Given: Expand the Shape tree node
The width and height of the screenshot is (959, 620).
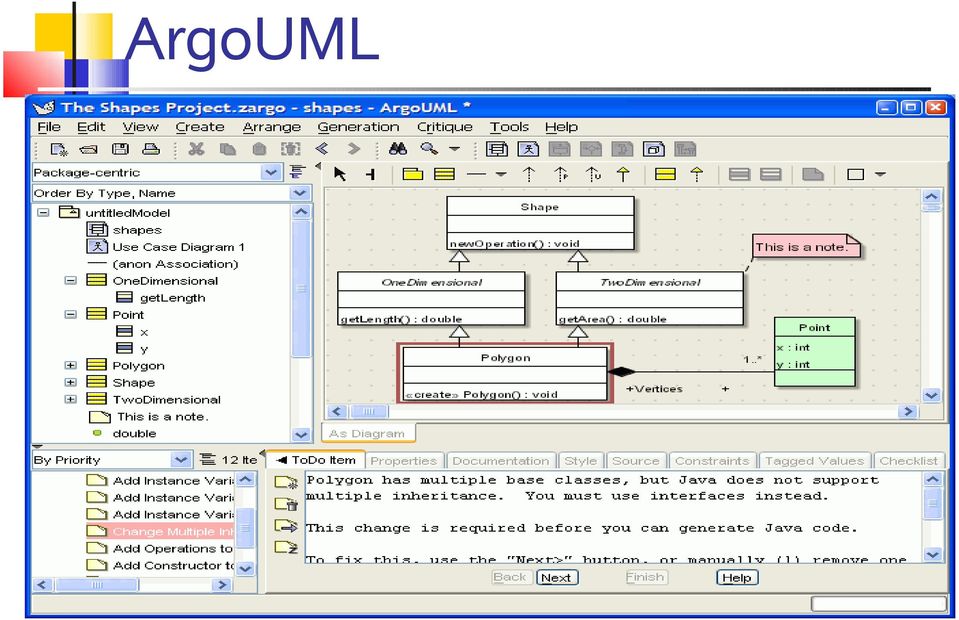Looking at the screenshot, I should 71,382.
